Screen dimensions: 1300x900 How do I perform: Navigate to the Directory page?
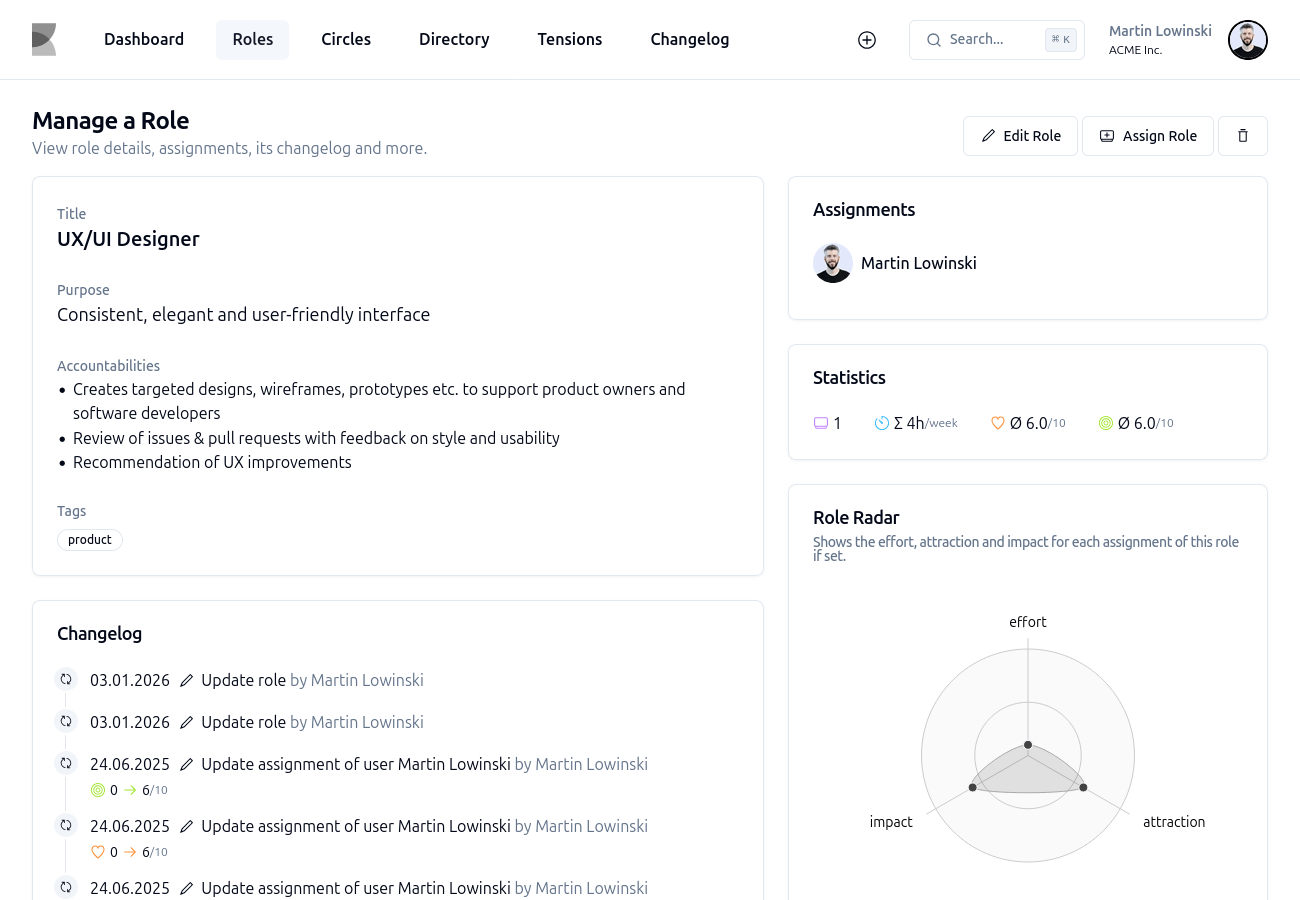tap(454, 39)
